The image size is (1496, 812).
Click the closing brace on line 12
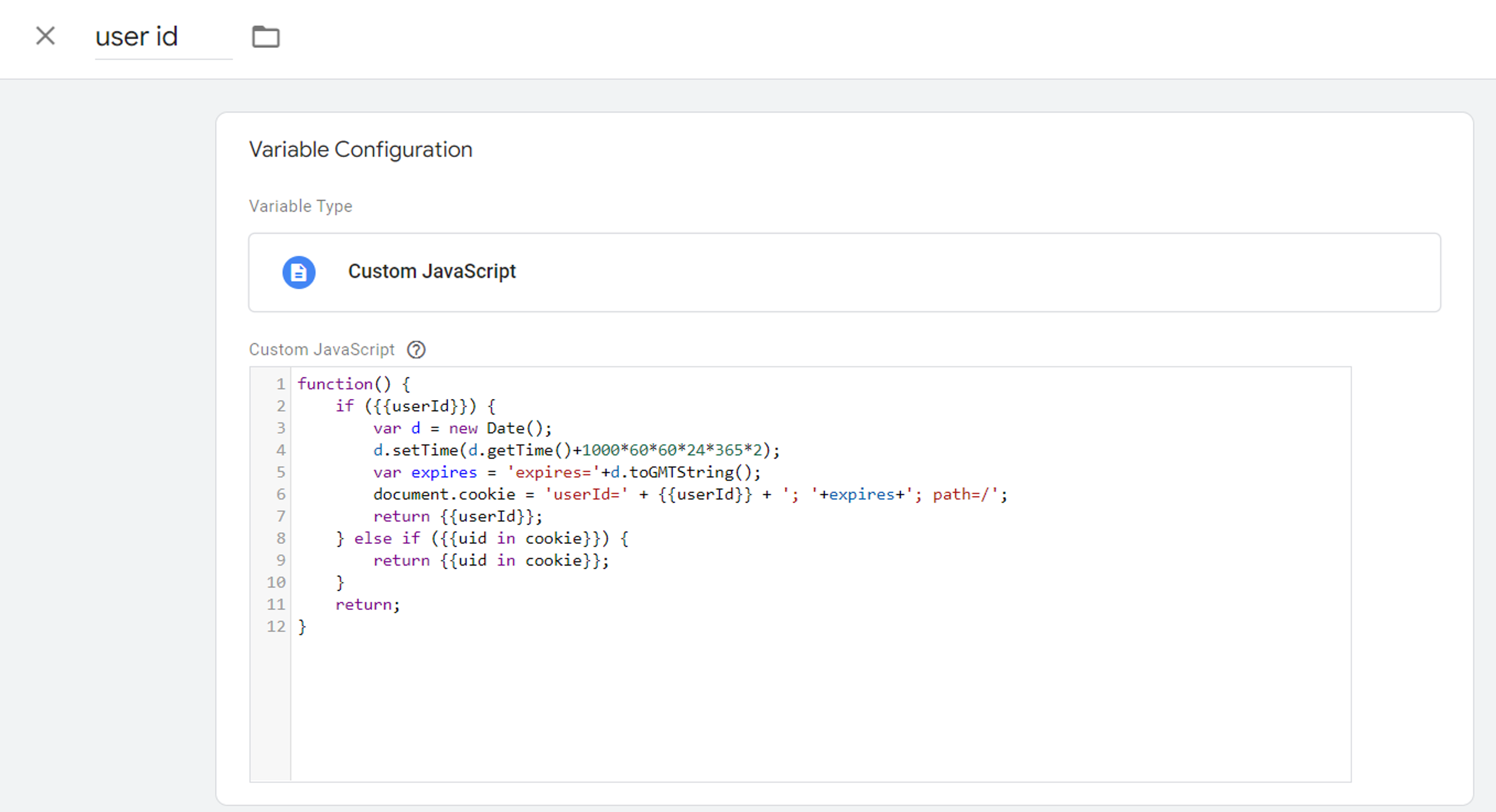pyautogui.click(x=302, y=626)
